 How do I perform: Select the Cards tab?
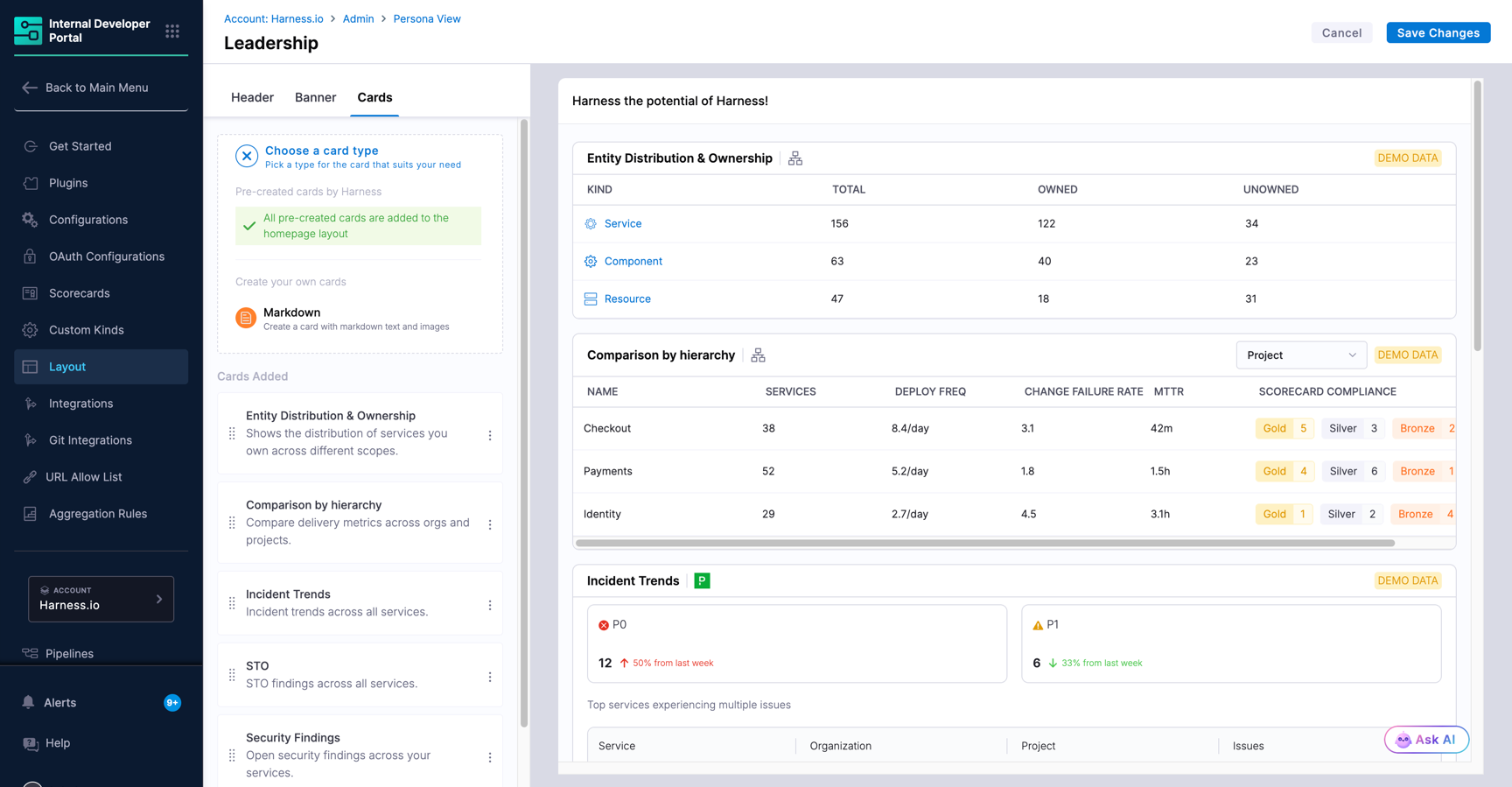click(374, 97)
